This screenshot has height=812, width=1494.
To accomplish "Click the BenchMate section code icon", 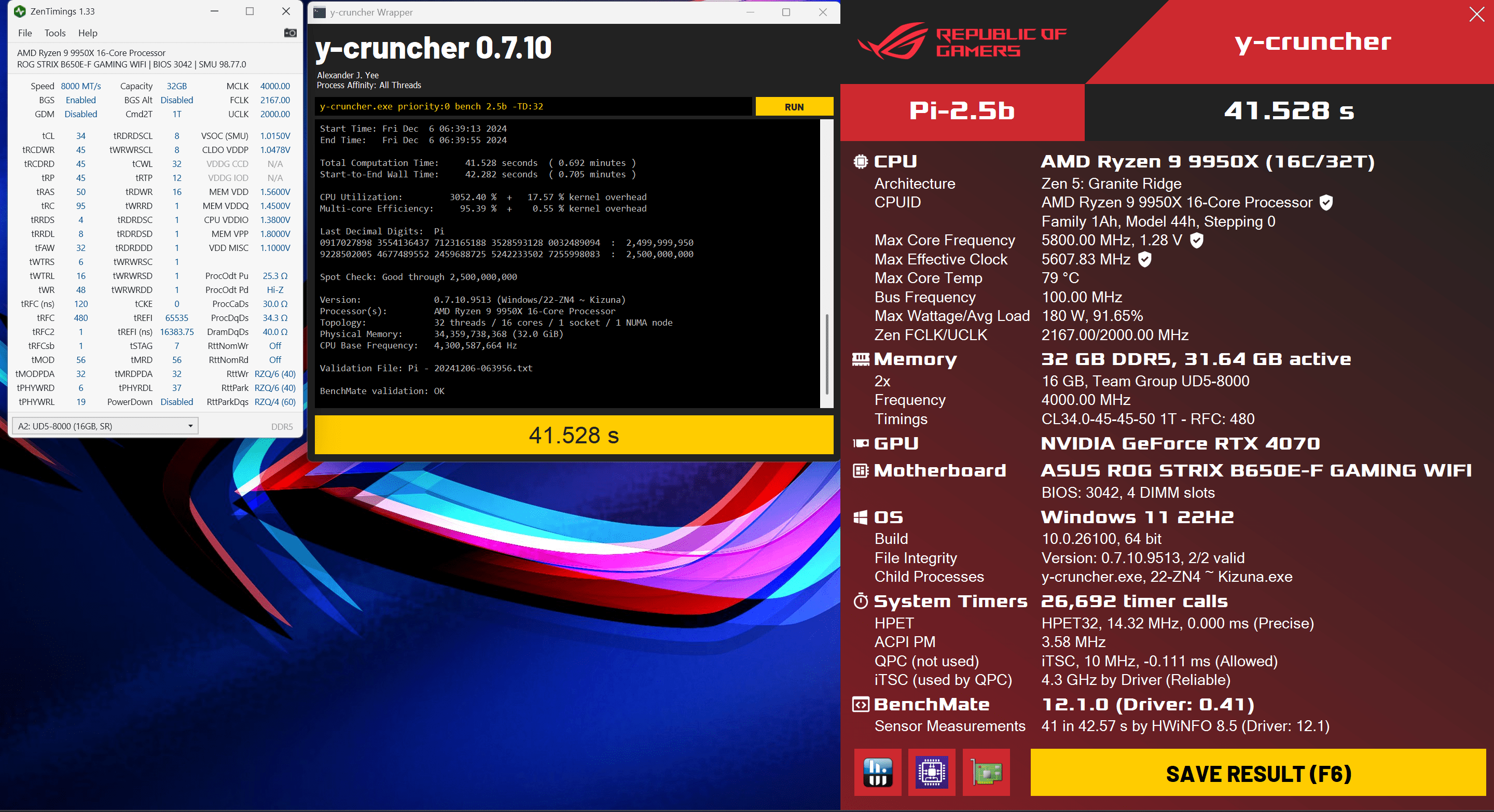I will 861,704.
